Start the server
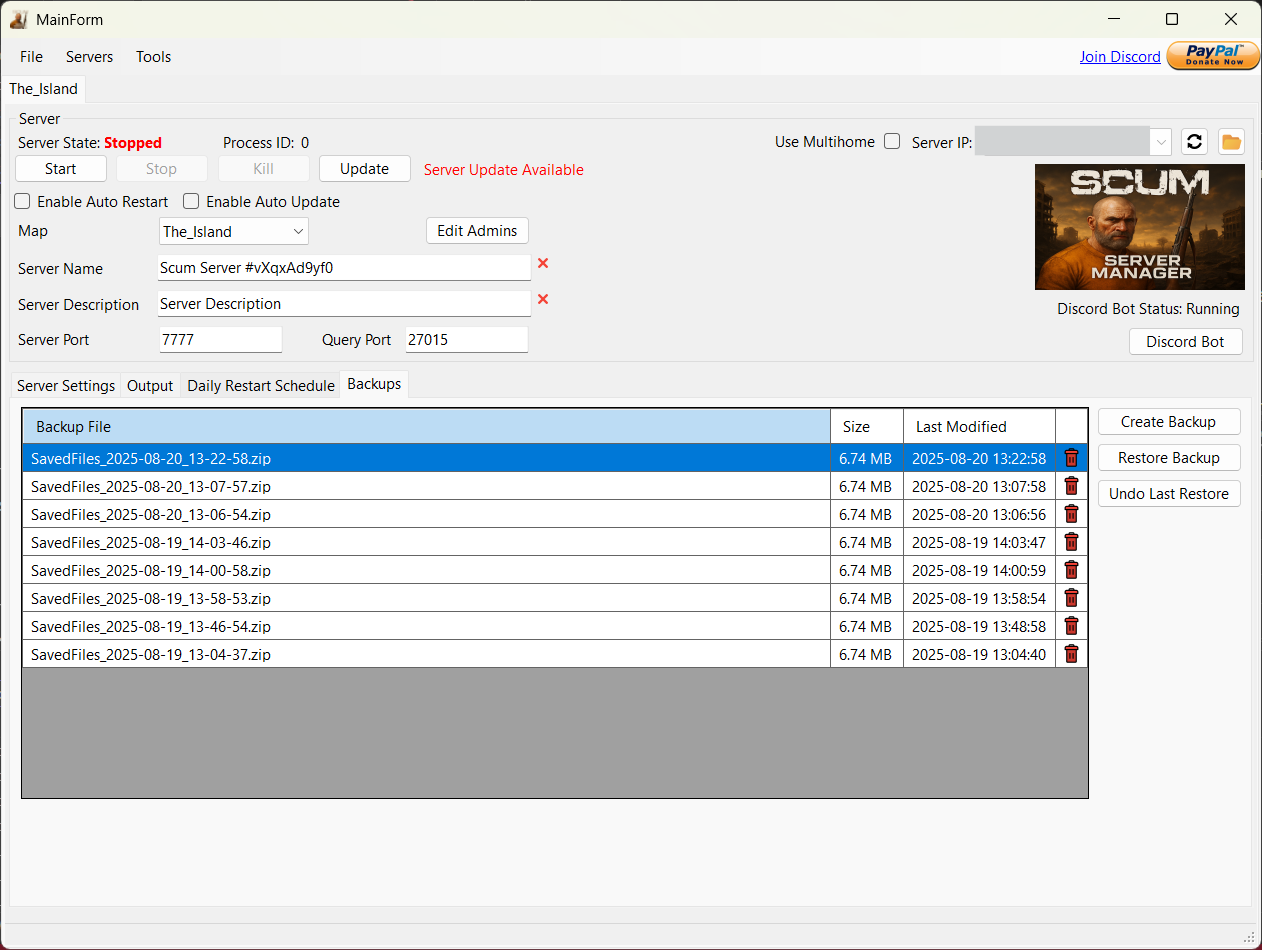This screenshot has height=950, width=1262. (61, 169)
